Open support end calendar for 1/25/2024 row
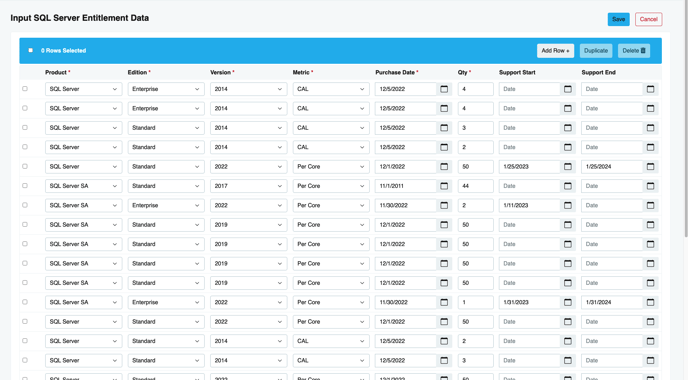This screenshot has height=380, width=688. pyautogui.click(x=650, y=167)
